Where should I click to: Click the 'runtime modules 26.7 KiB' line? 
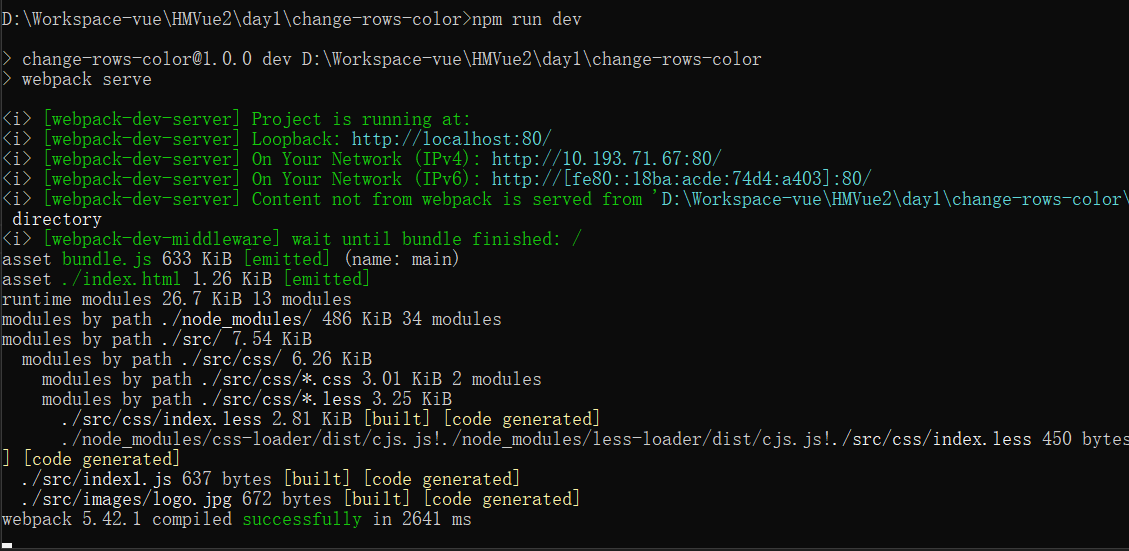tap(177, 299)
